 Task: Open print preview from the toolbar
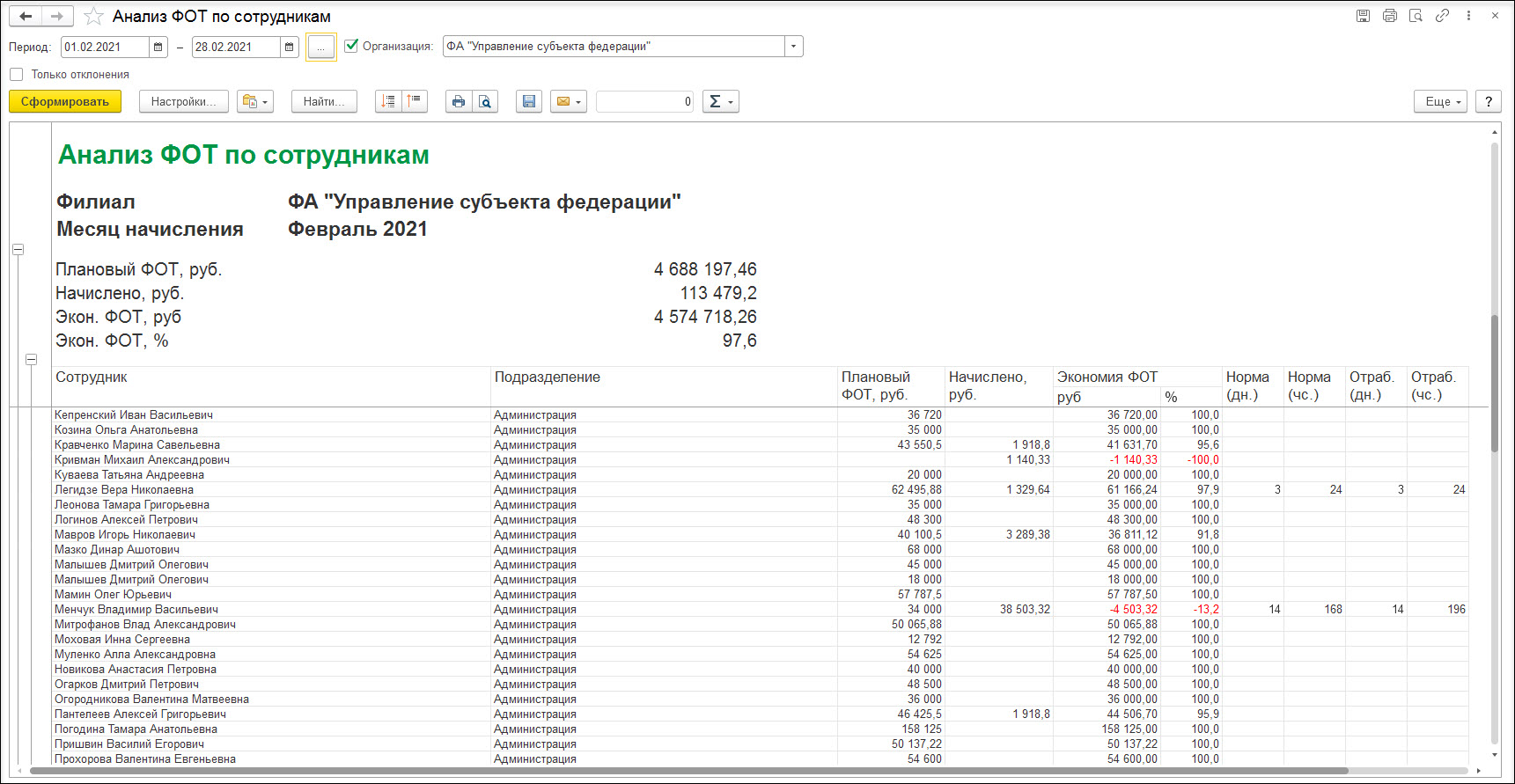click(485, 102)
